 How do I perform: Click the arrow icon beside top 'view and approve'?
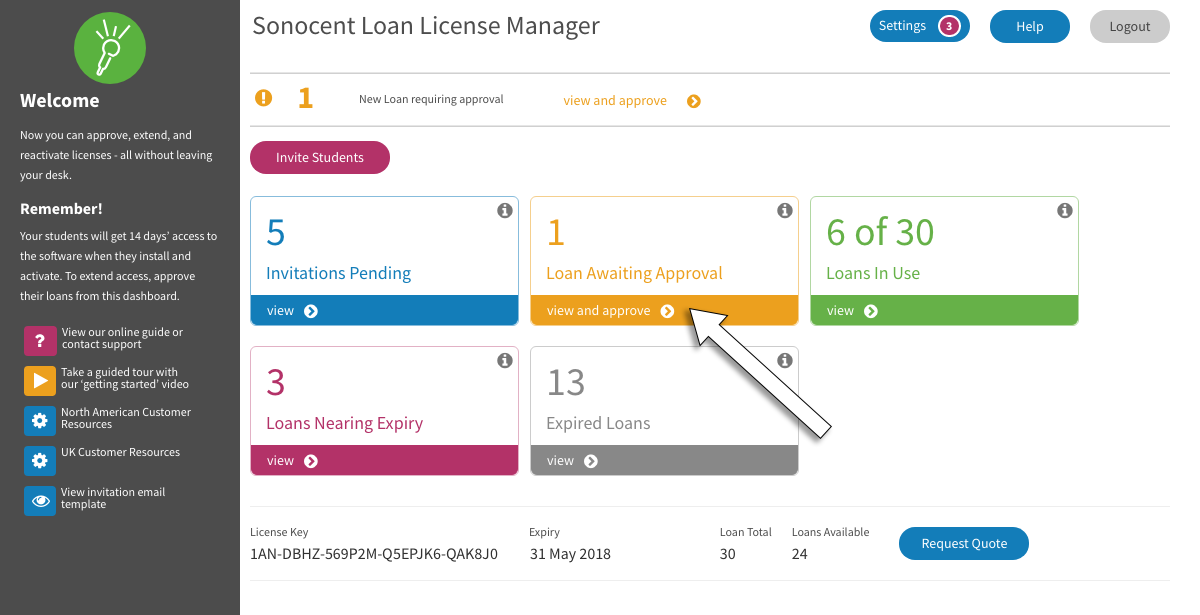tap(694, 101)
